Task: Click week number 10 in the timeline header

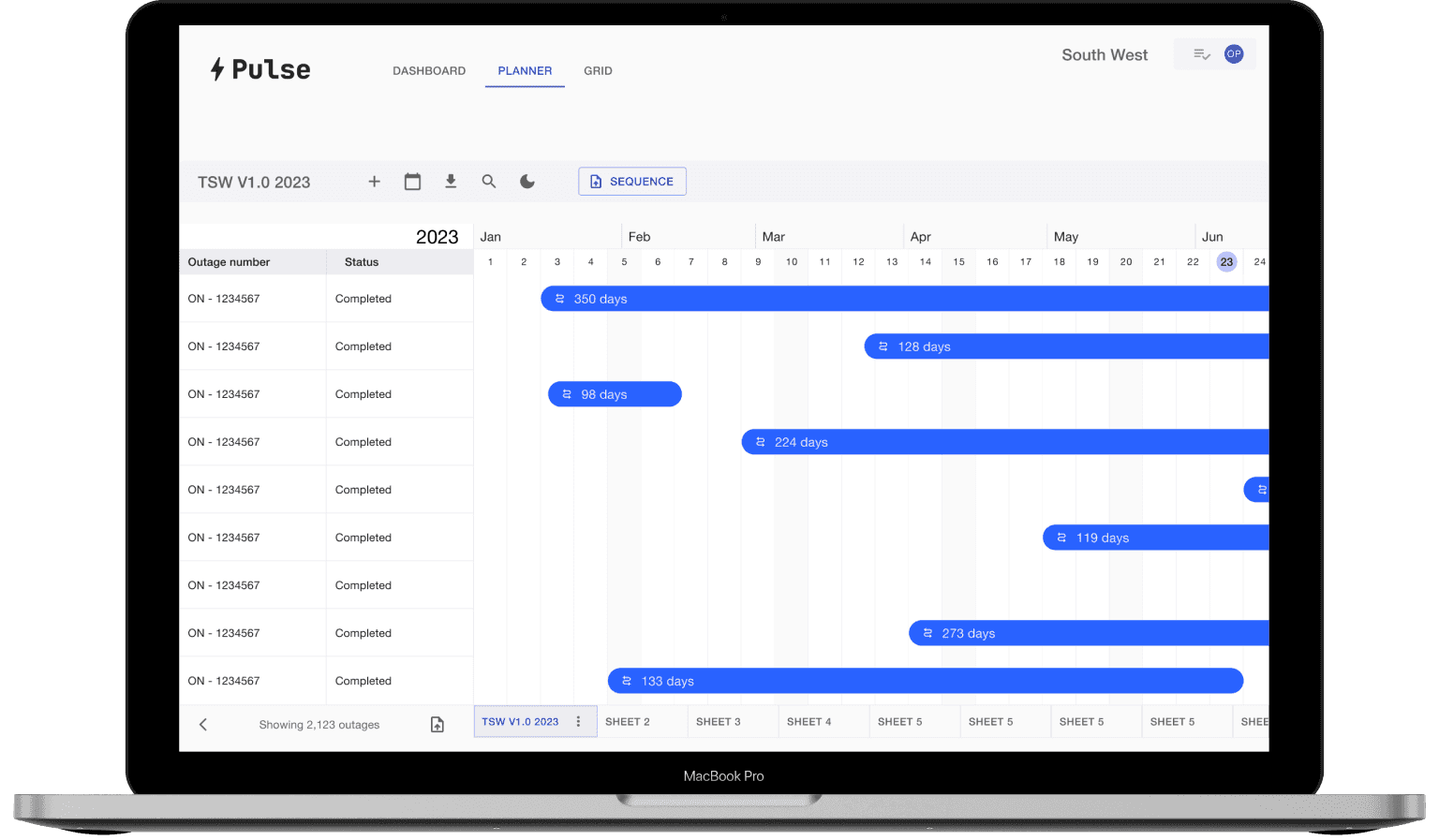Action: point(792,262)
